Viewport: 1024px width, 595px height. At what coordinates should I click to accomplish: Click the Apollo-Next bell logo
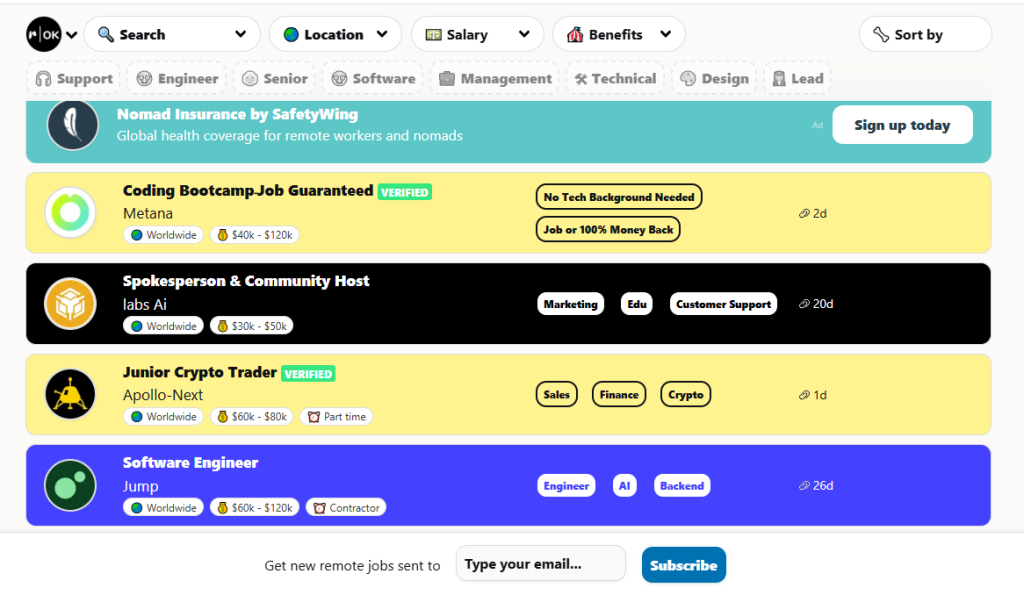[69, 394]
